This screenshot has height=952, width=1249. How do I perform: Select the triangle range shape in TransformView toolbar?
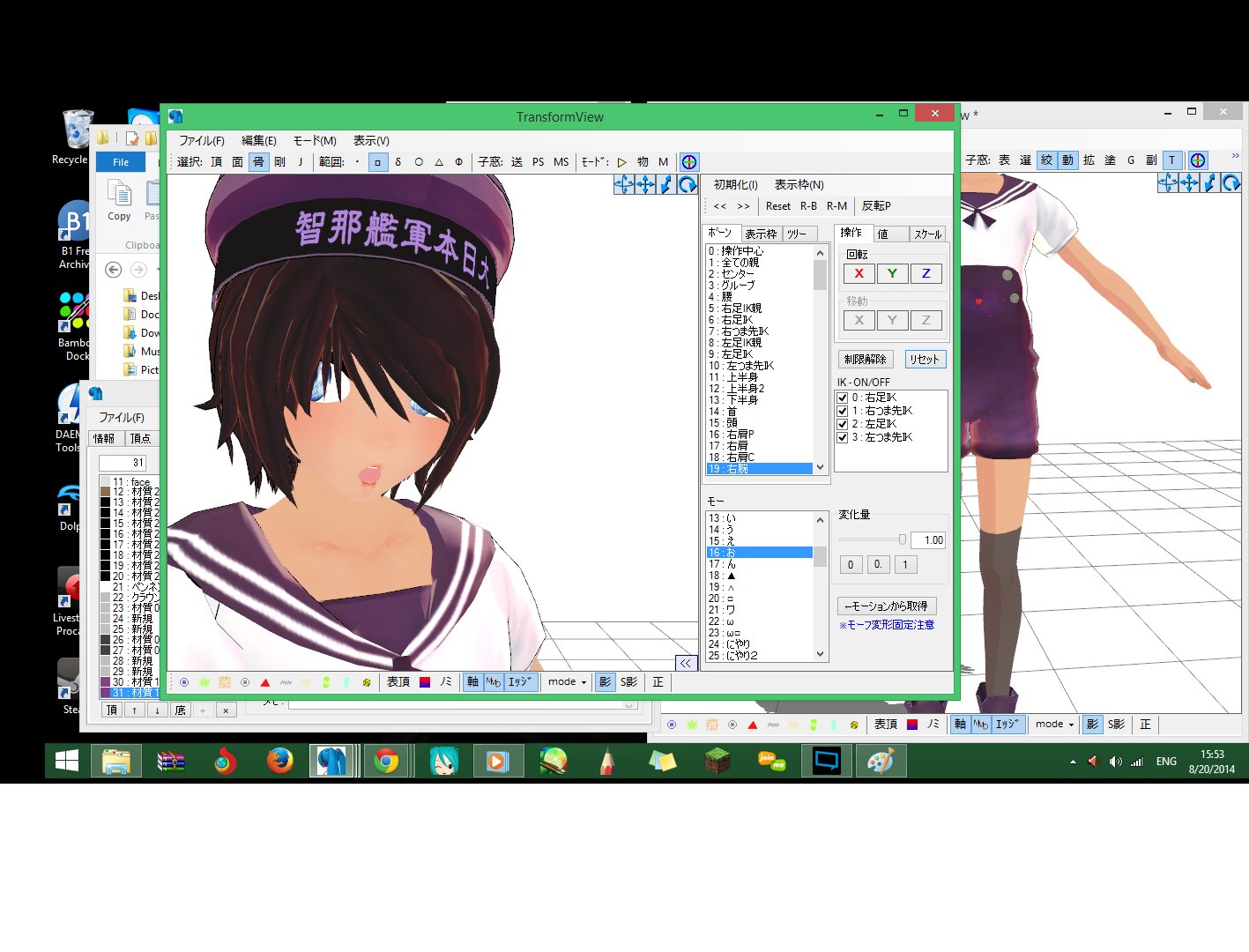[x=439, y=162]
